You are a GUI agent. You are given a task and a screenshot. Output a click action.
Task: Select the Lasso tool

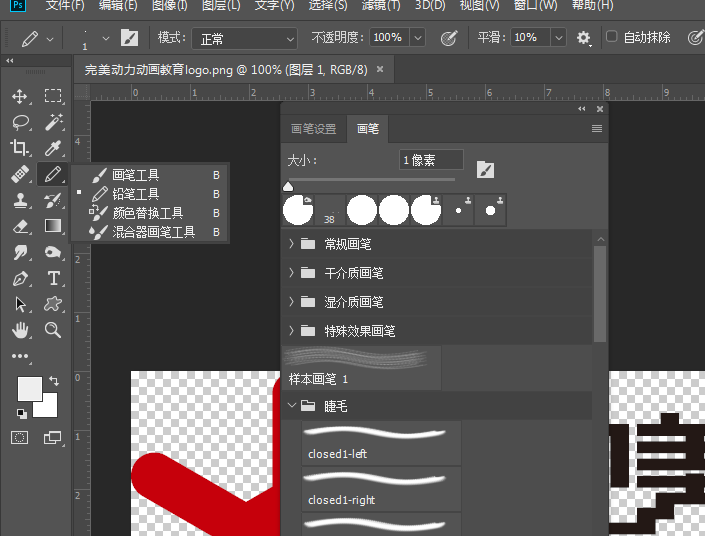20,122
